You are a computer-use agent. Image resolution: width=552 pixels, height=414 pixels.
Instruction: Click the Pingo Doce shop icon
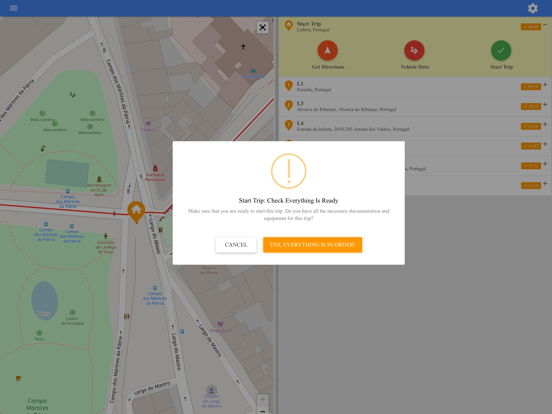coord(220,324)
